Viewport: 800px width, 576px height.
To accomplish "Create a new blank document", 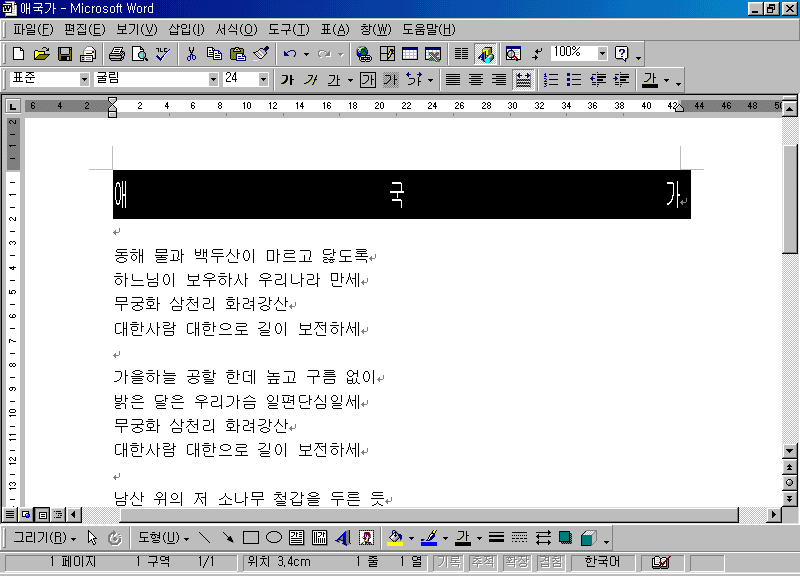I will click(x=18, y=54).
